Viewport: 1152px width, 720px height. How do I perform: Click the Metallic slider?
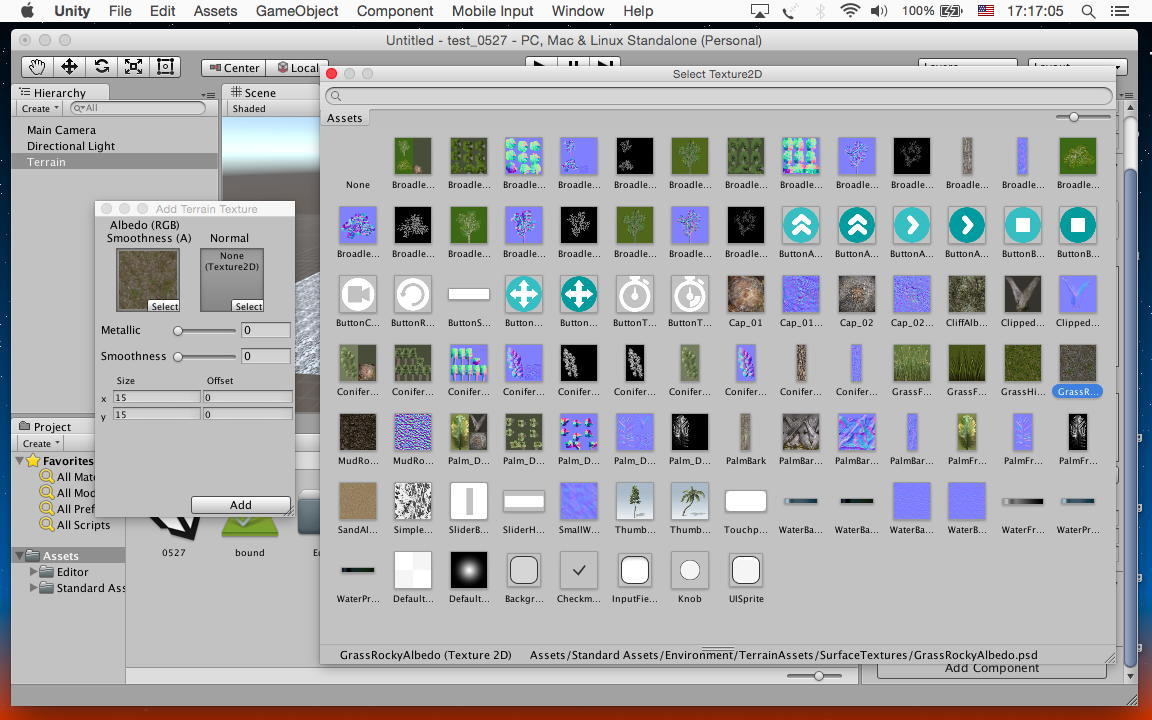point(206,330)
